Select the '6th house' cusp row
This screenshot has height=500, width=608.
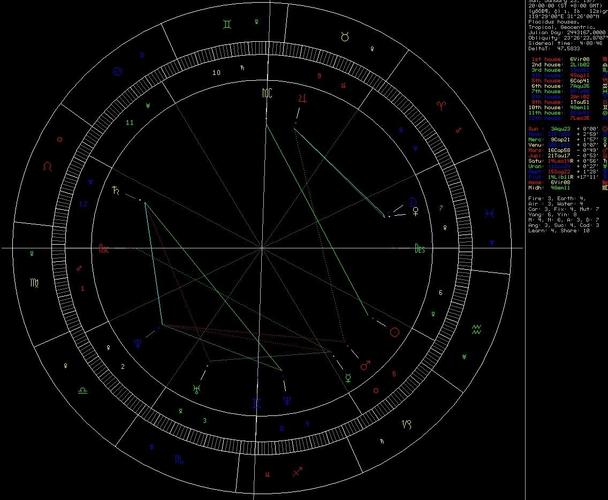pos(561,86)
